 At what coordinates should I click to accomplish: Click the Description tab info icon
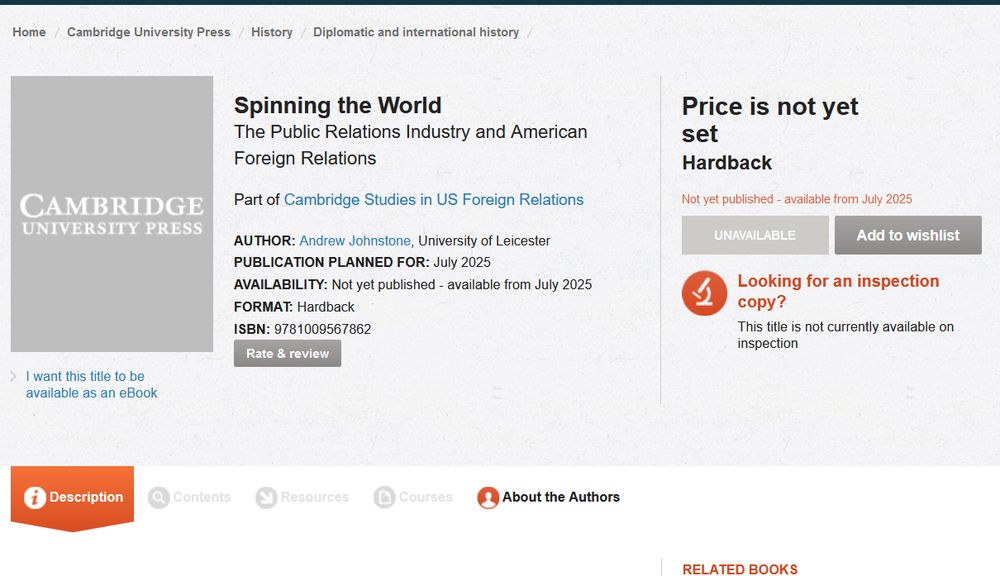[34, 498]
